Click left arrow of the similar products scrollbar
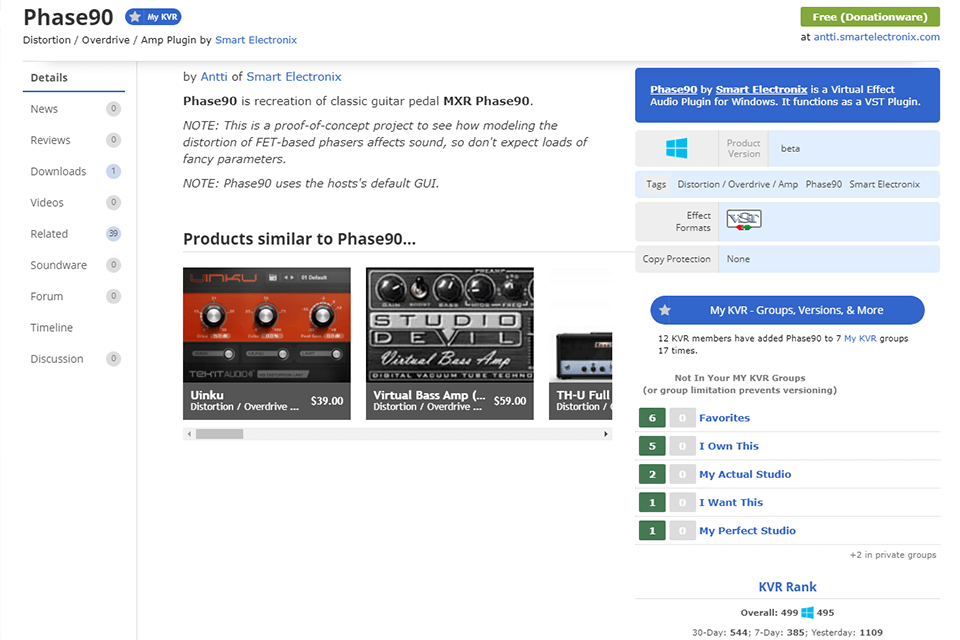The height and width of the screenshot is (640, 960). (189, 434)
